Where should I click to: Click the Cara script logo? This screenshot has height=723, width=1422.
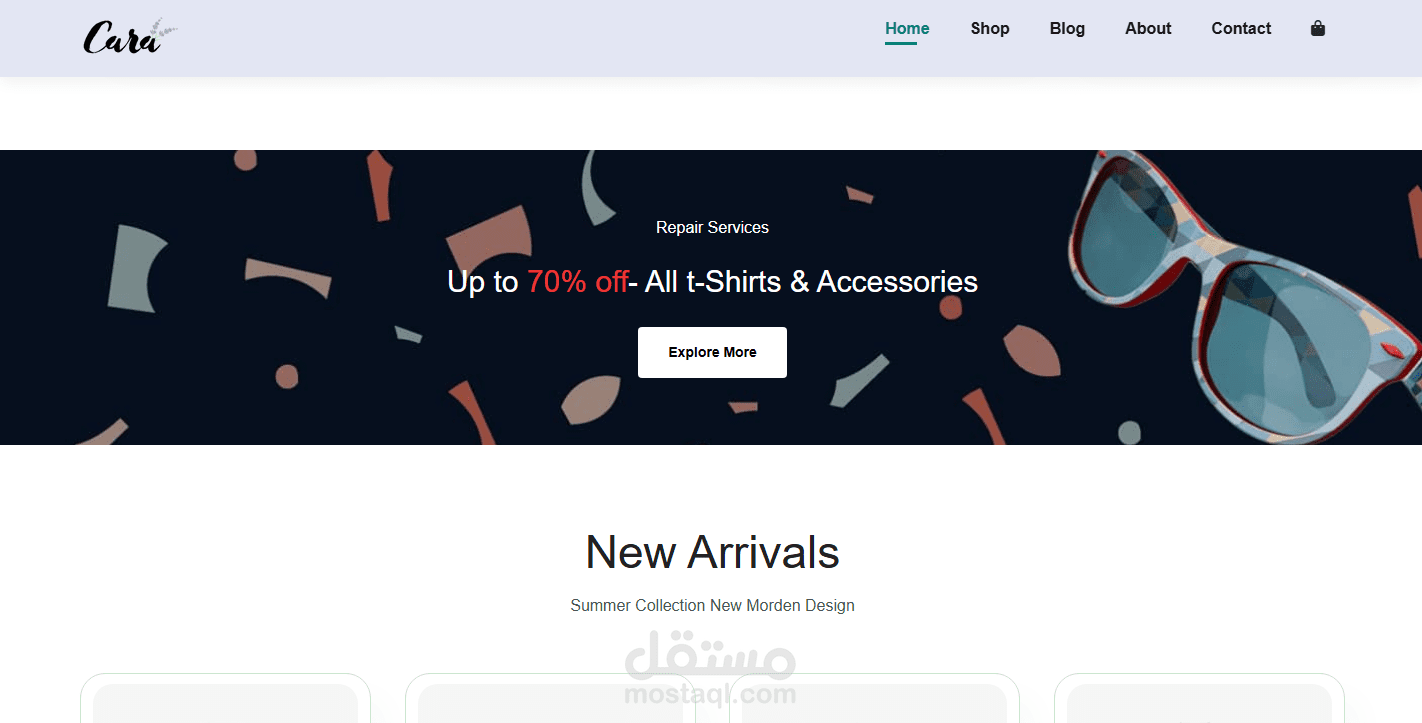coord(130,37)
